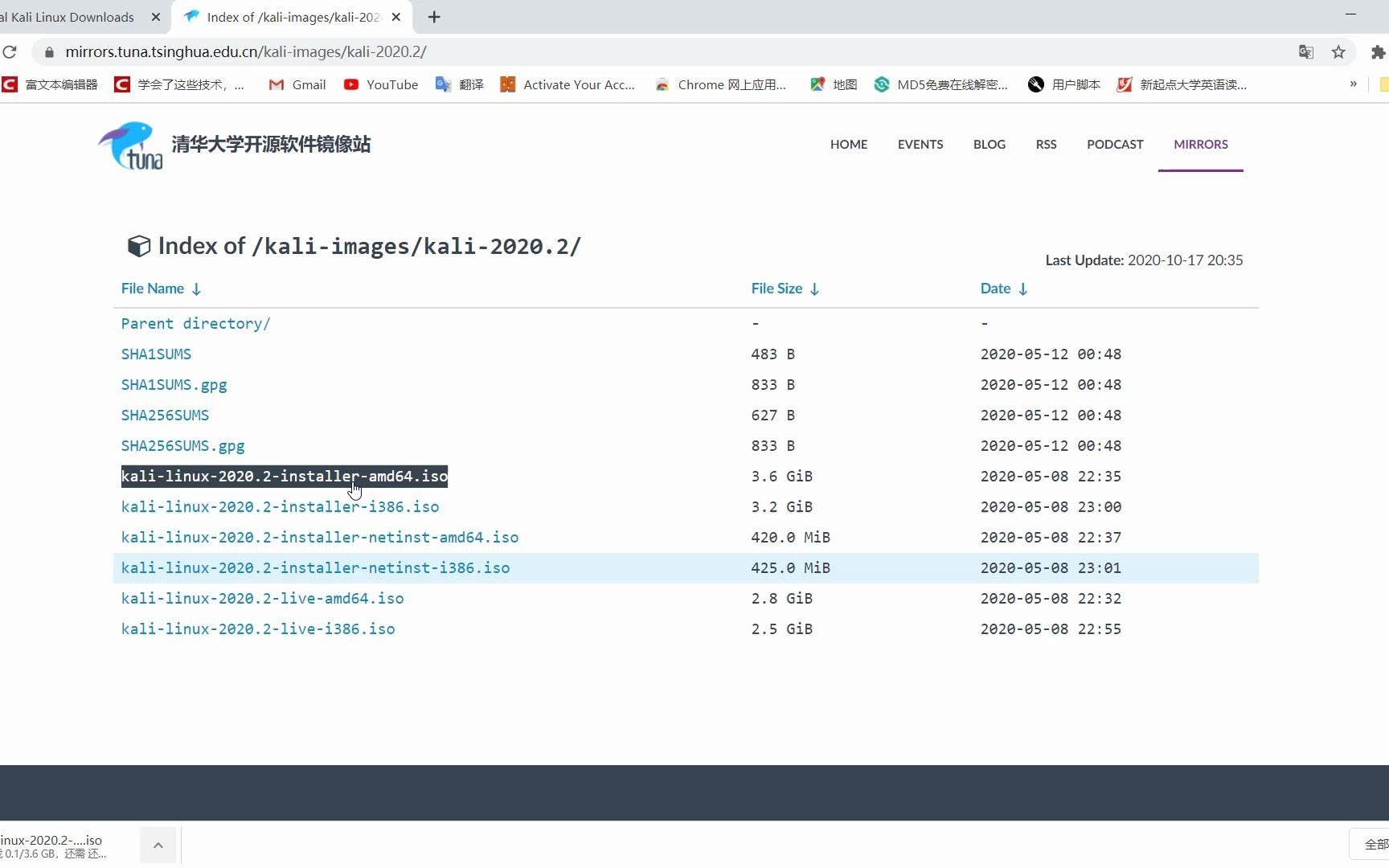Open 新起点大学英语 bookmark
The width and height of the screenshot is (1389, 868).
coord(1182,84)
